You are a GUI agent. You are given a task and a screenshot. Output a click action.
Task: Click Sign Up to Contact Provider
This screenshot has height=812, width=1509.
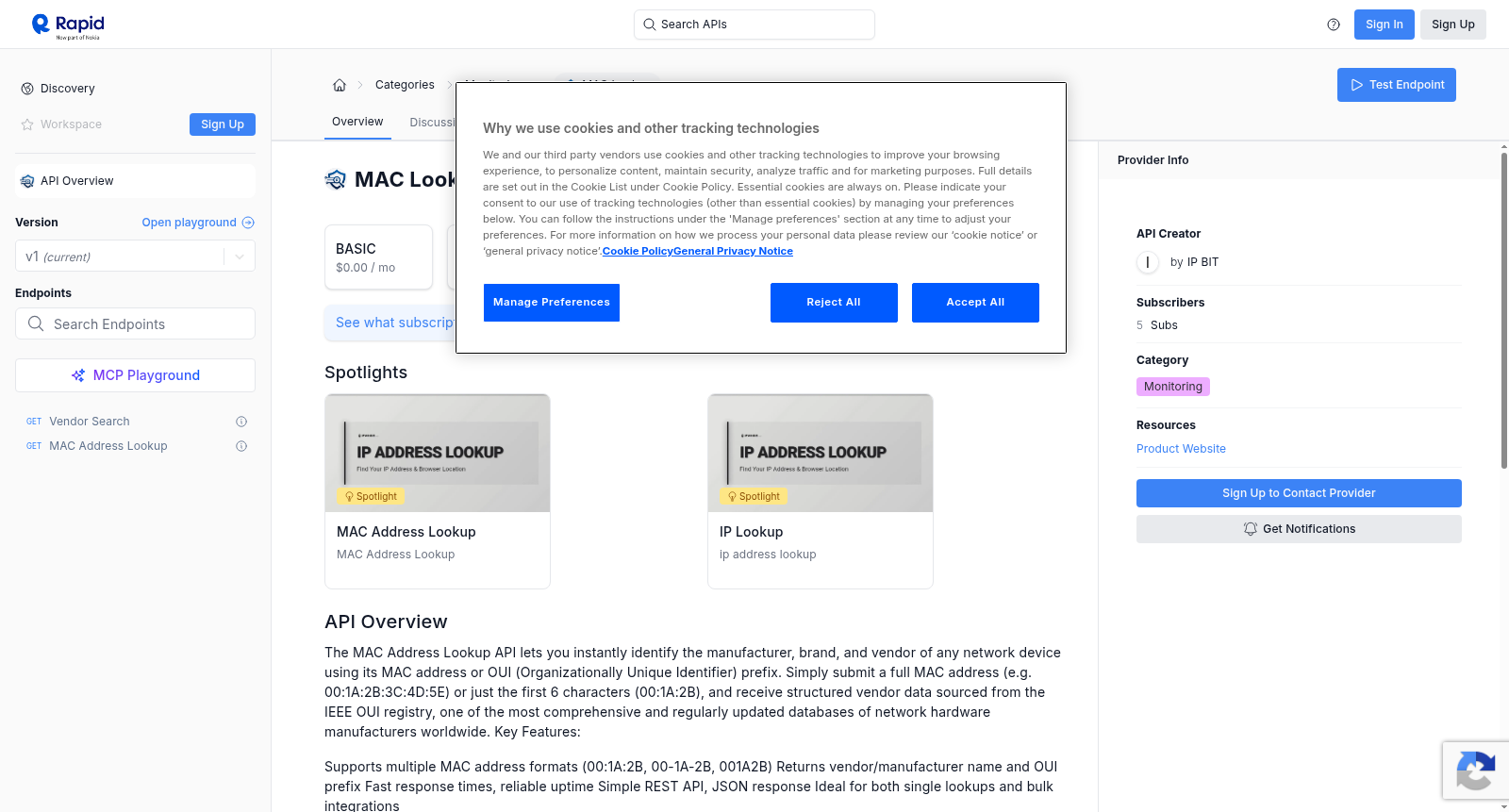1299,493
